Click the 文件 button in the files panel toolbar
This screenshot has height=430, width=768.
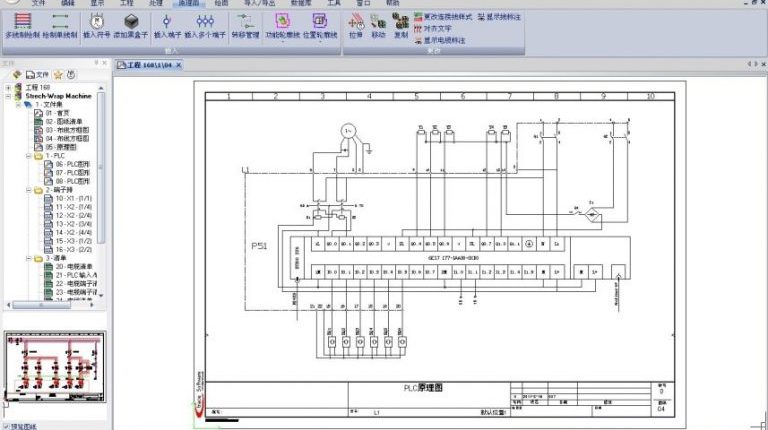tap(37, 74)
